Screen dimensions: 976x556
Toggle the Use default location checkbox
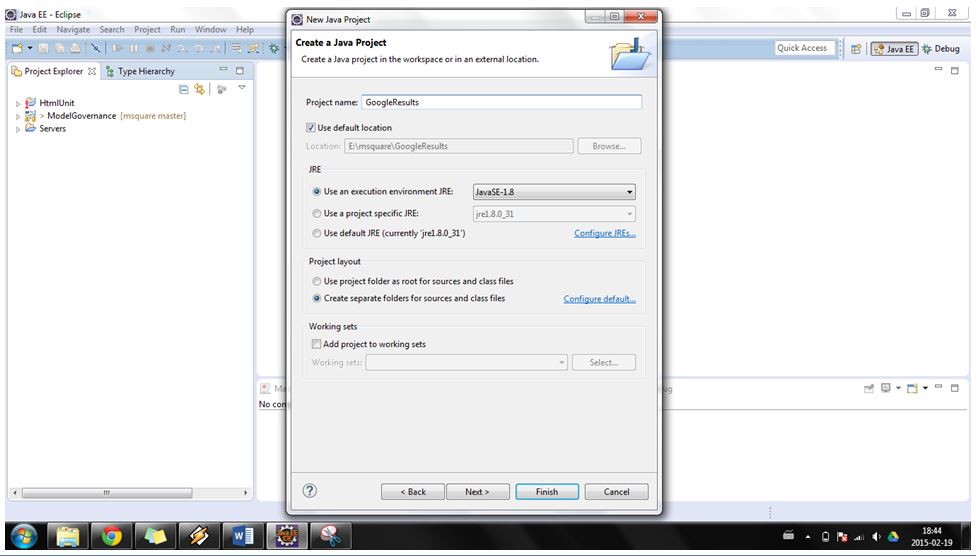311,127
